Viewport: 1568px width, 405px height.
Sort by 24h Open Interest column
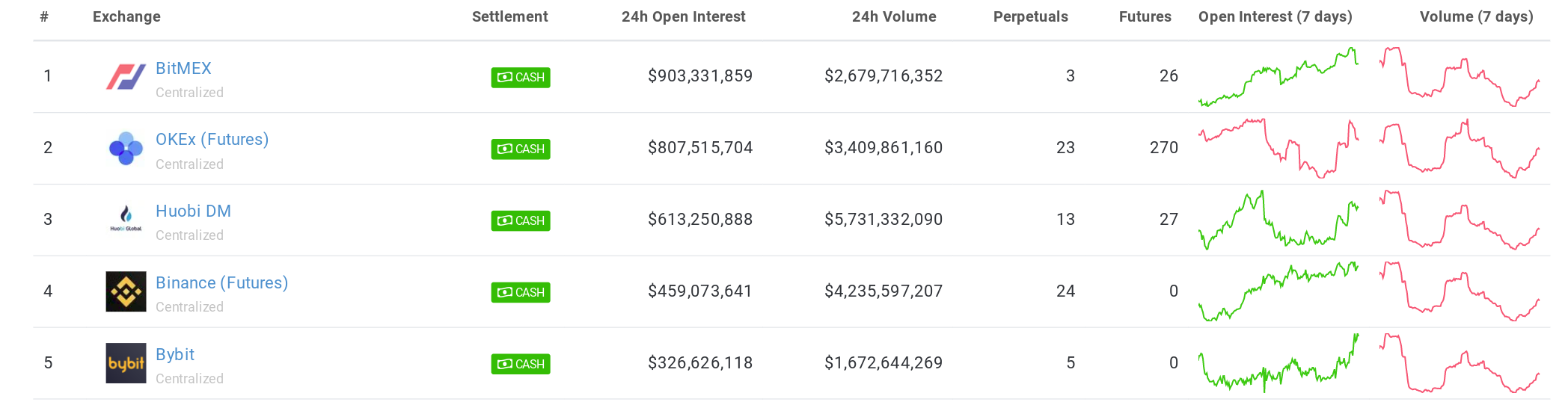click(x=683, y=16)
